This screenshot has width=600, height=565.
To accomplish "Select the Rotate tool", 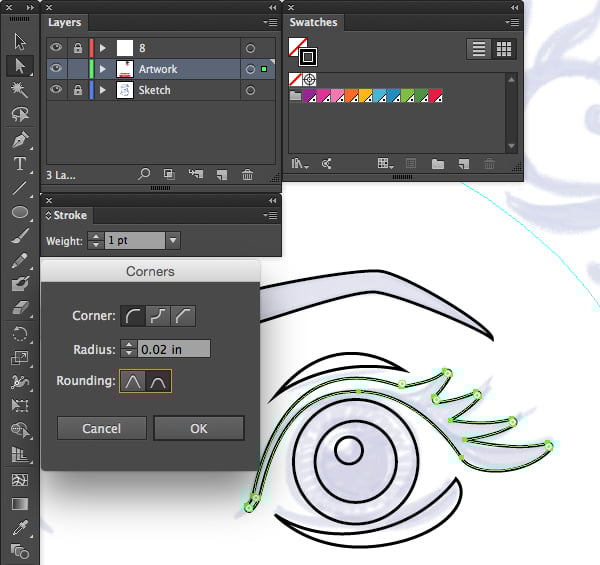I will coord(20,334).
